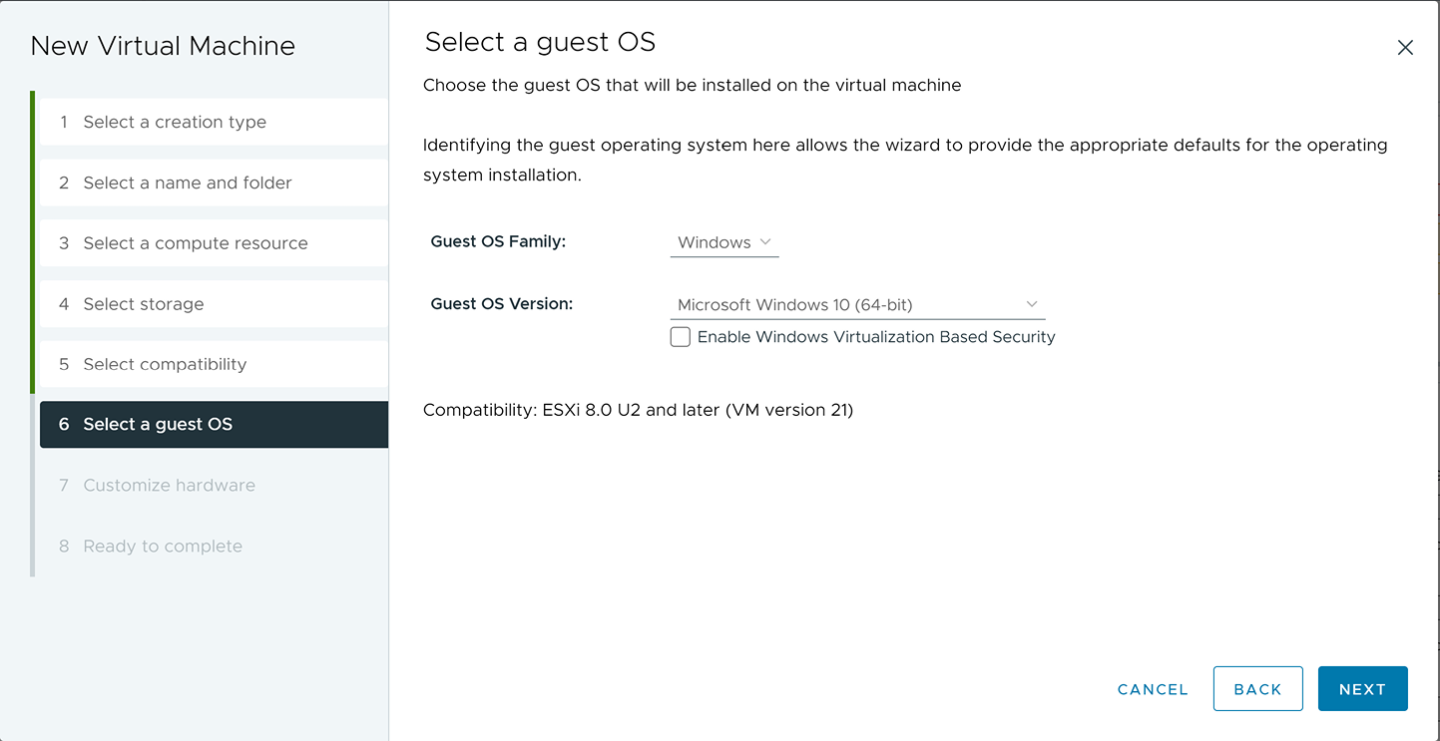The width and height of the screenshot is (1440, 741).
Task: Enable Windows Virtualization Based Security checkbox
Action: point(680,337)
